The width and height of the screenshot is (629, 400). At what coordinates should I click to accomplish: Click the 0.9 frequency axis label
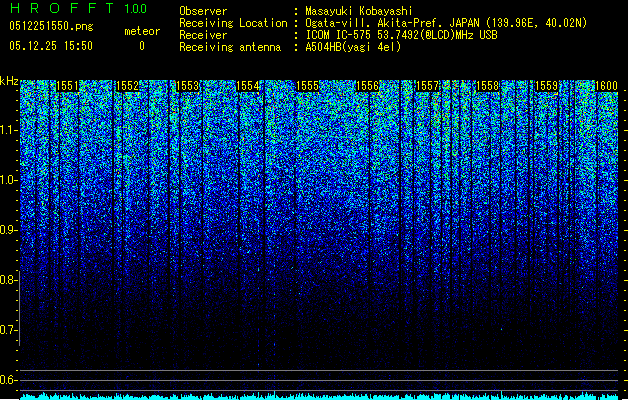[x=8, y=230]
